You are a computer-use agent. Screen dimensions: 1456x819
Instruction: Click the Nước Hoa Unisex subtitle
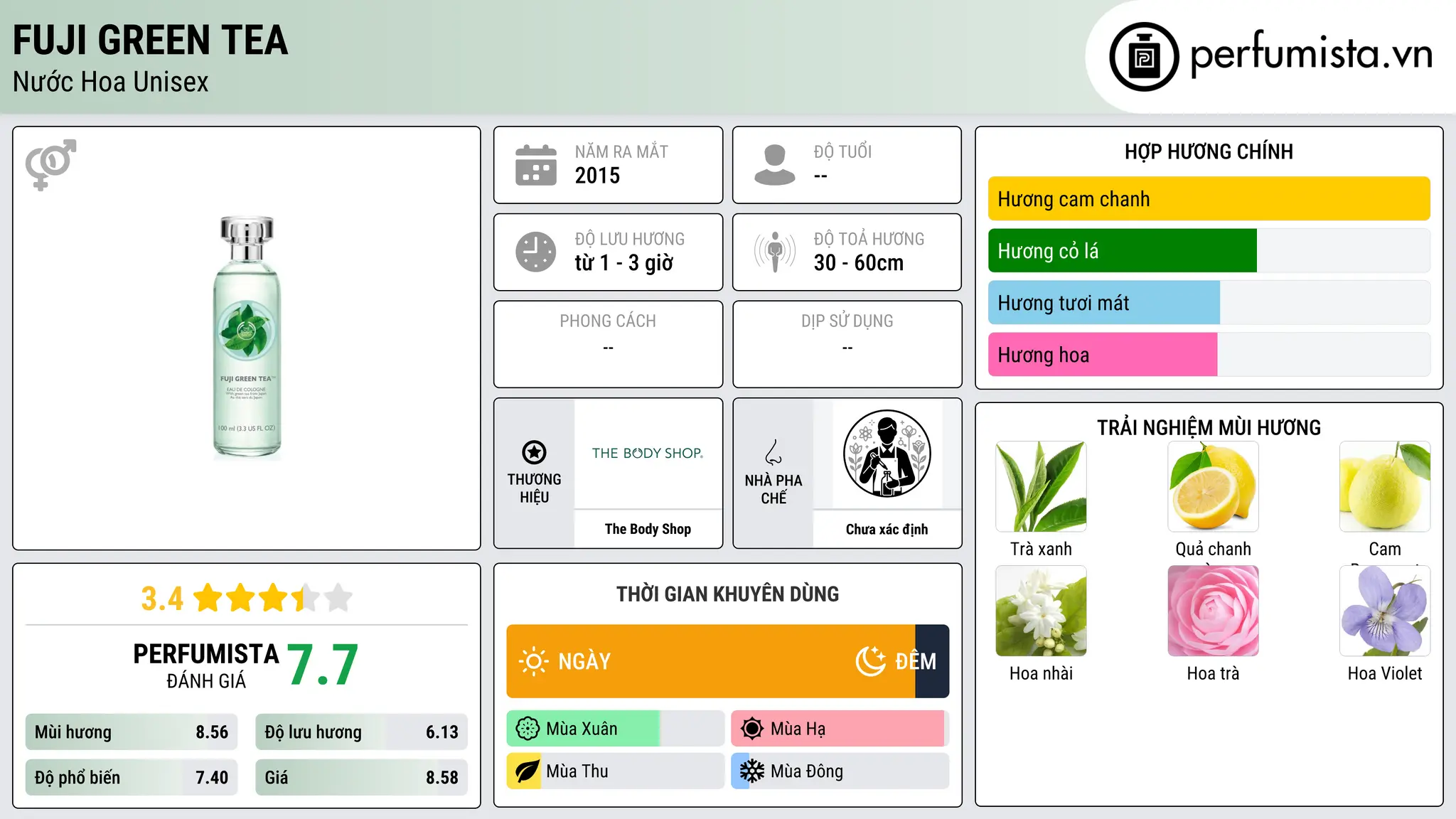click(x=111, y=82)
